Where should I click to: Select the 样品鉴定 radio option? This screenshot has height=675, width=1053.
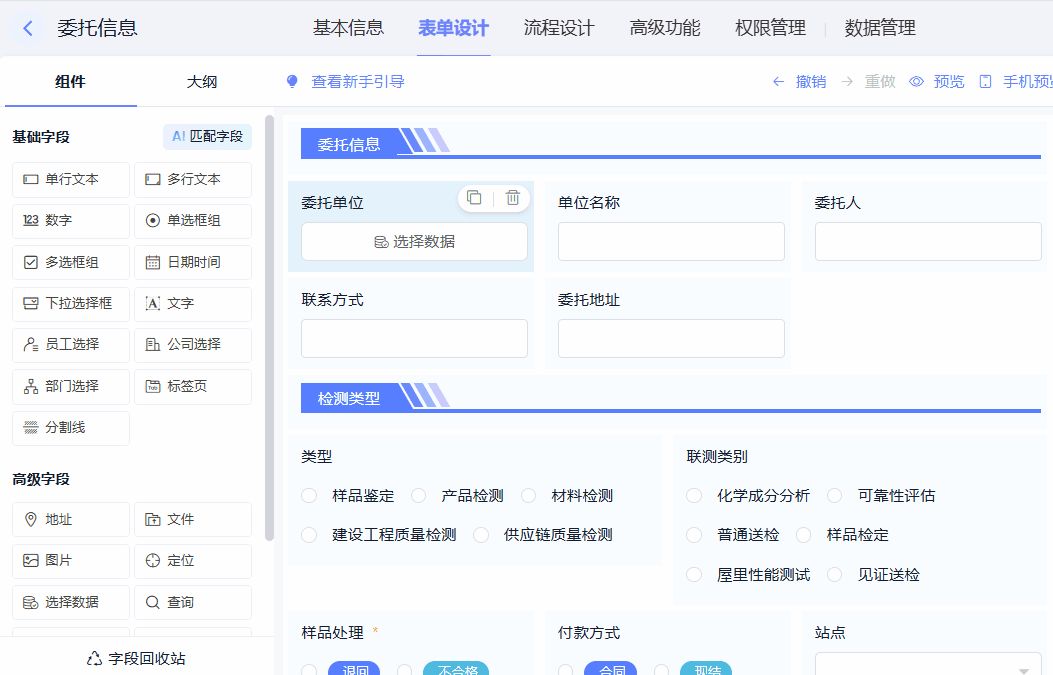(310, 496)
